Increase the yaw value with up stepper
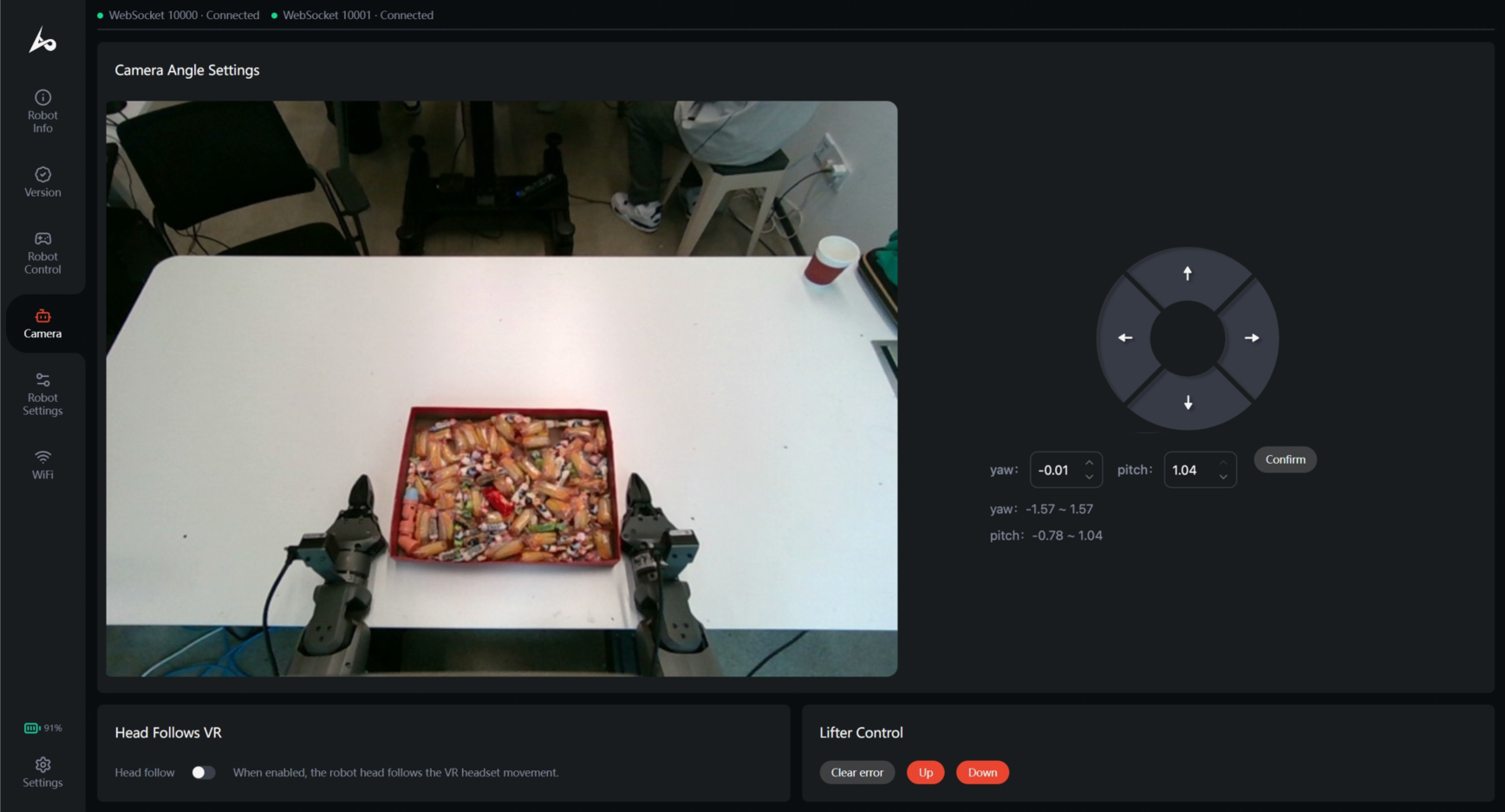Image resolution: width=1505 pixels, height=812 pixels. 1090,463
